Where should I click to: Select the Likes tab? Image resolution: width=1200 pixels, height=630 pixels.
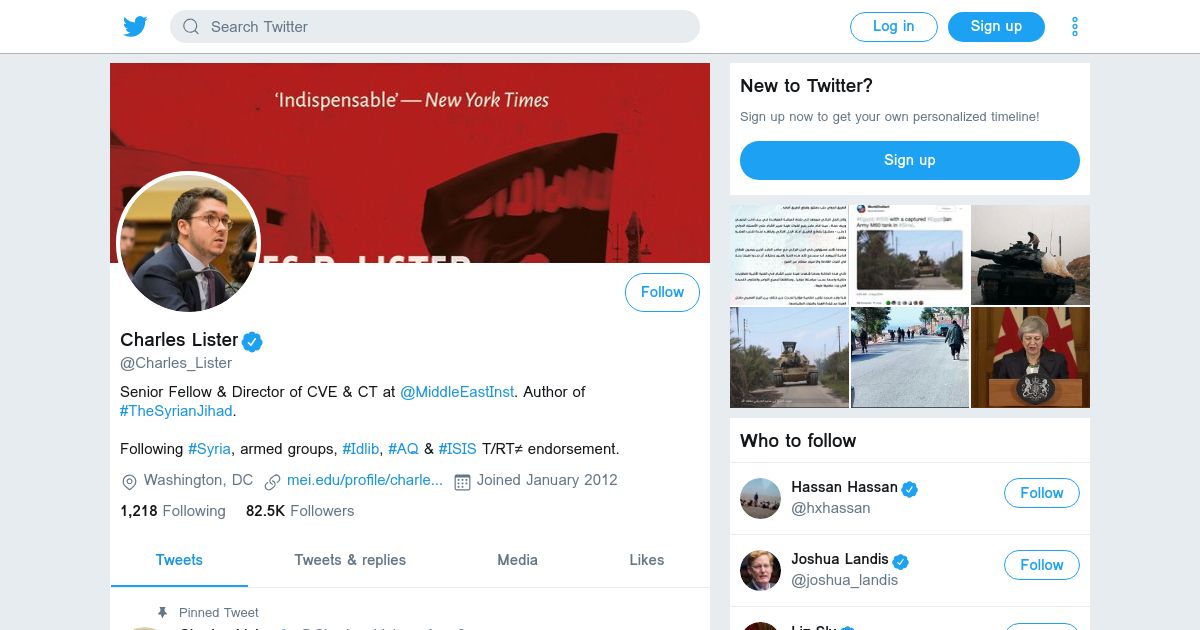(646, 560)
